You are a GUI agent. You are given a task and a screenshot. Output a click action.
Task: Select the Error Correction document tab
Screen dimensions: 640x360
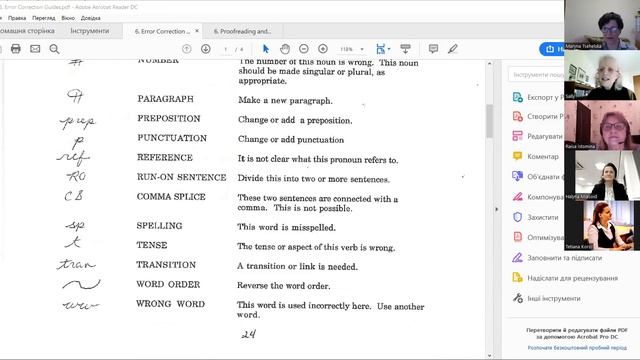[162, 31]
